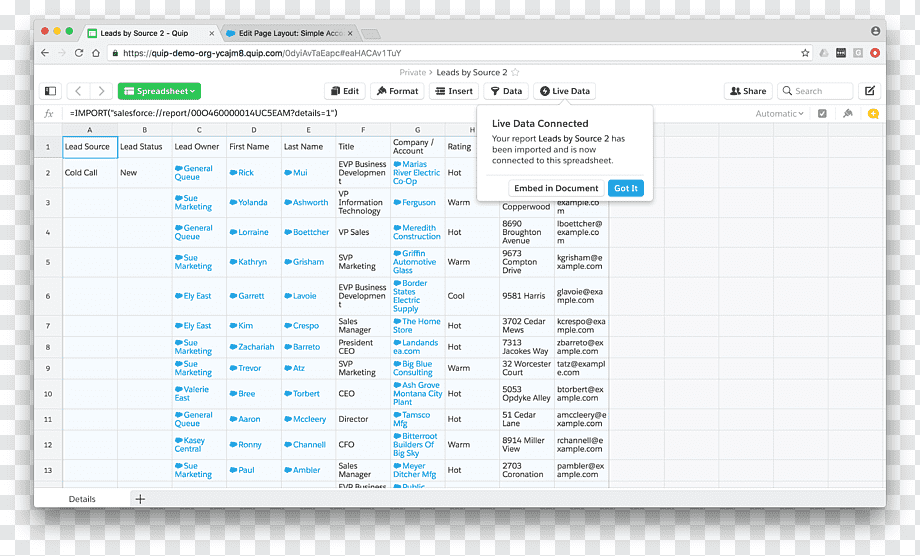Click the browser home icon
This screenshot has height=556, width=920.
(96, 53)
